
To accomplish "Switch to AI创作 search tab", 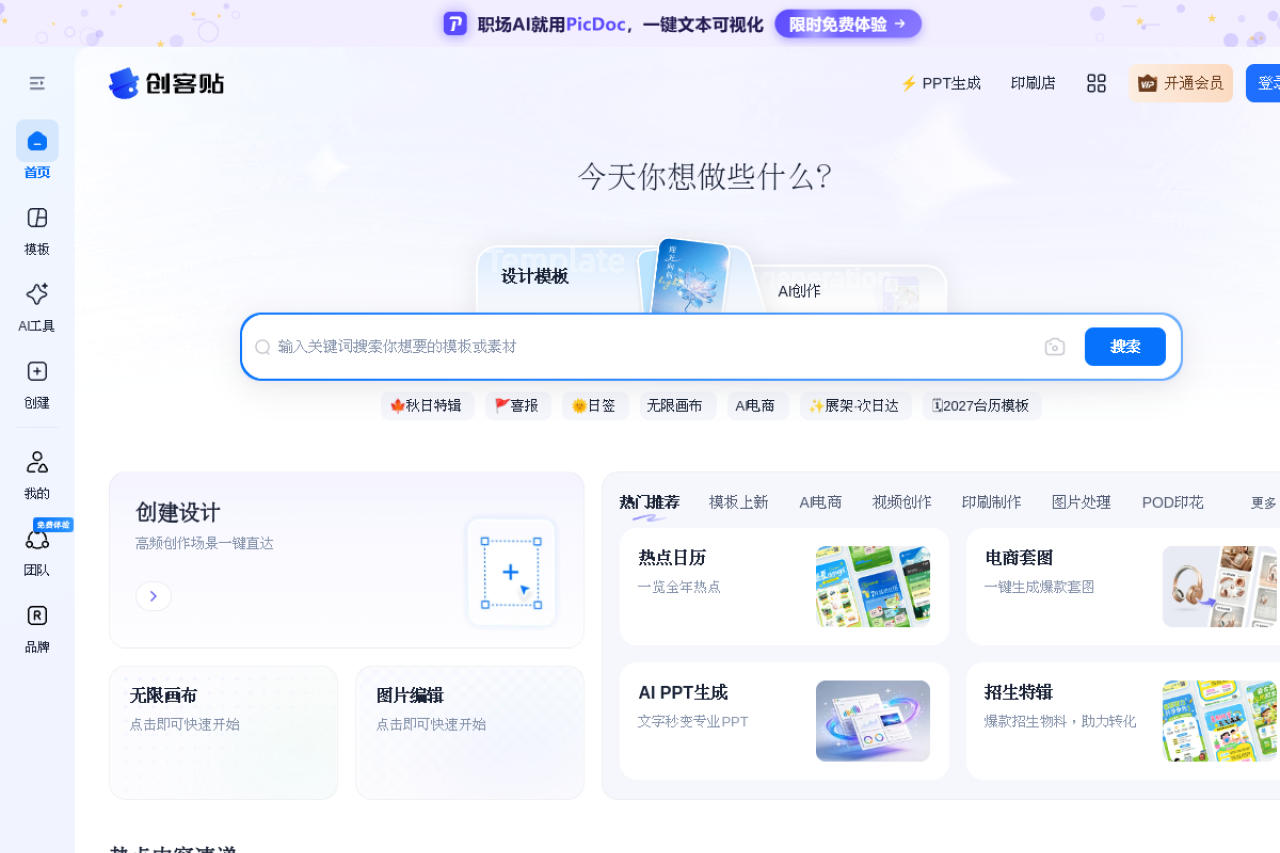I will tap(799, 291).
